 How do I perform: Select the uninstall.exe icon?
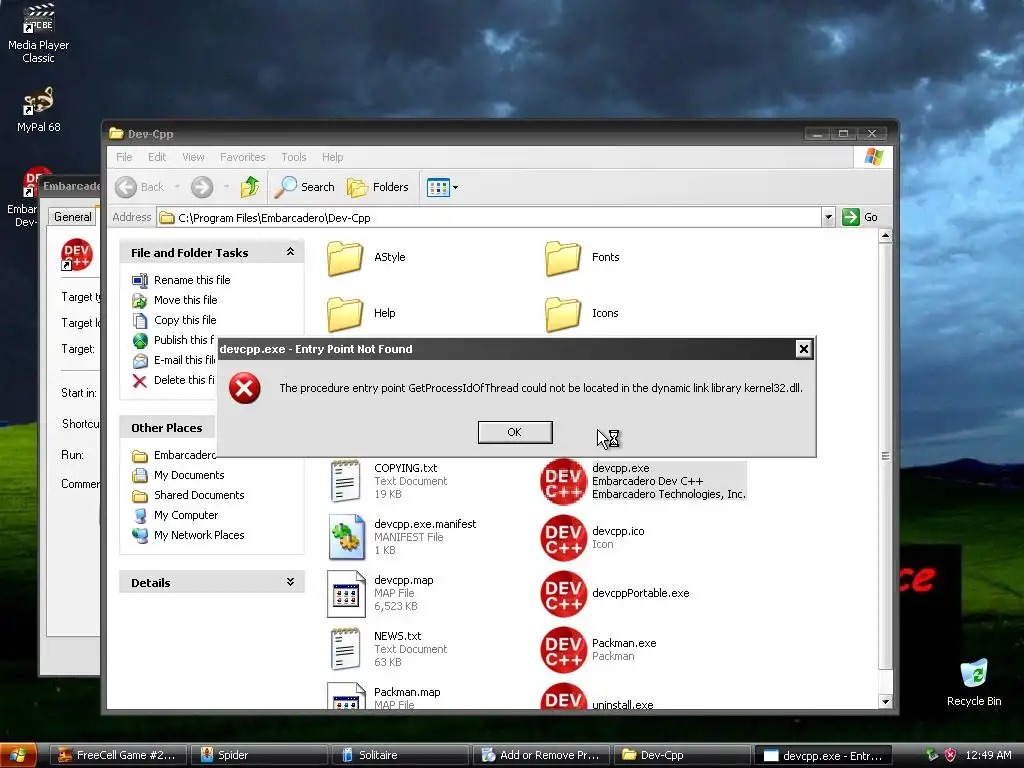click(564, 696)
